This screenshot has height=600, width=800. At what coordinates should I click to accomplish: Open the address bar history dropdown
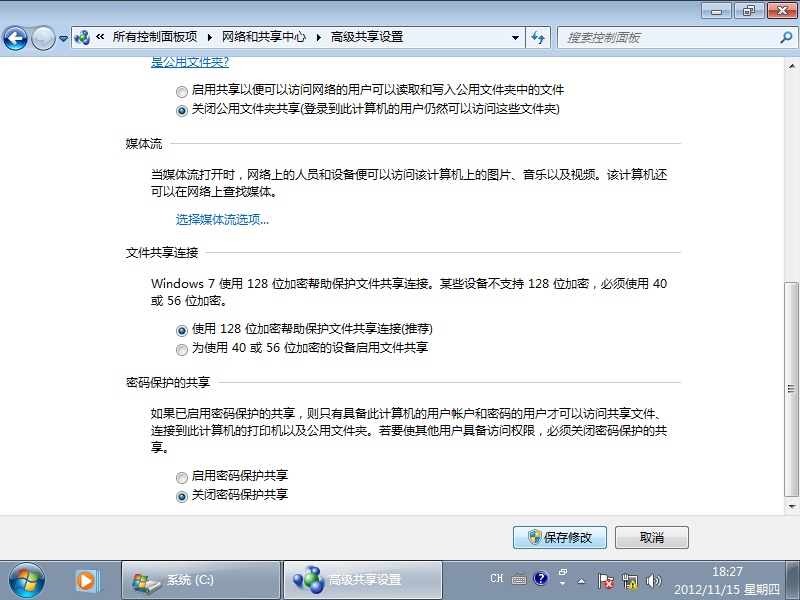pos(515,38)
